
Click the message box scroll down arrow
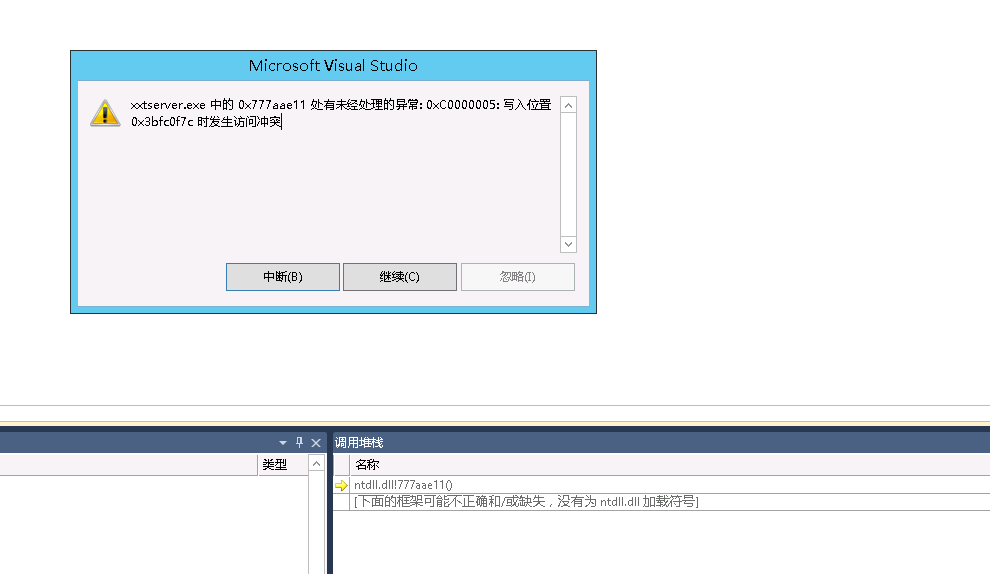click(568, 244)
